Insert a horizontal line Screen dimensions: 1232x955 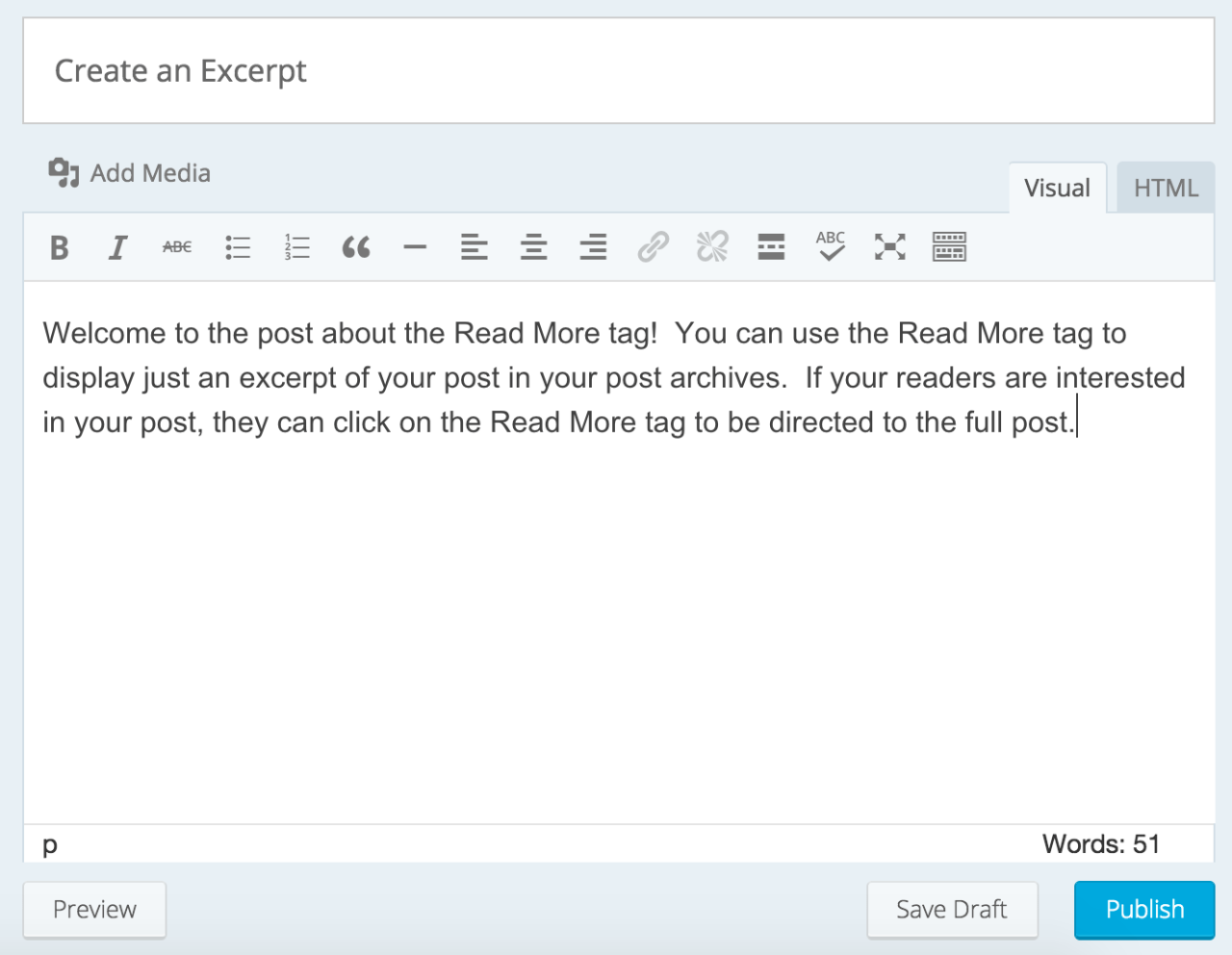pyautogui.click(x=415, y=247)
